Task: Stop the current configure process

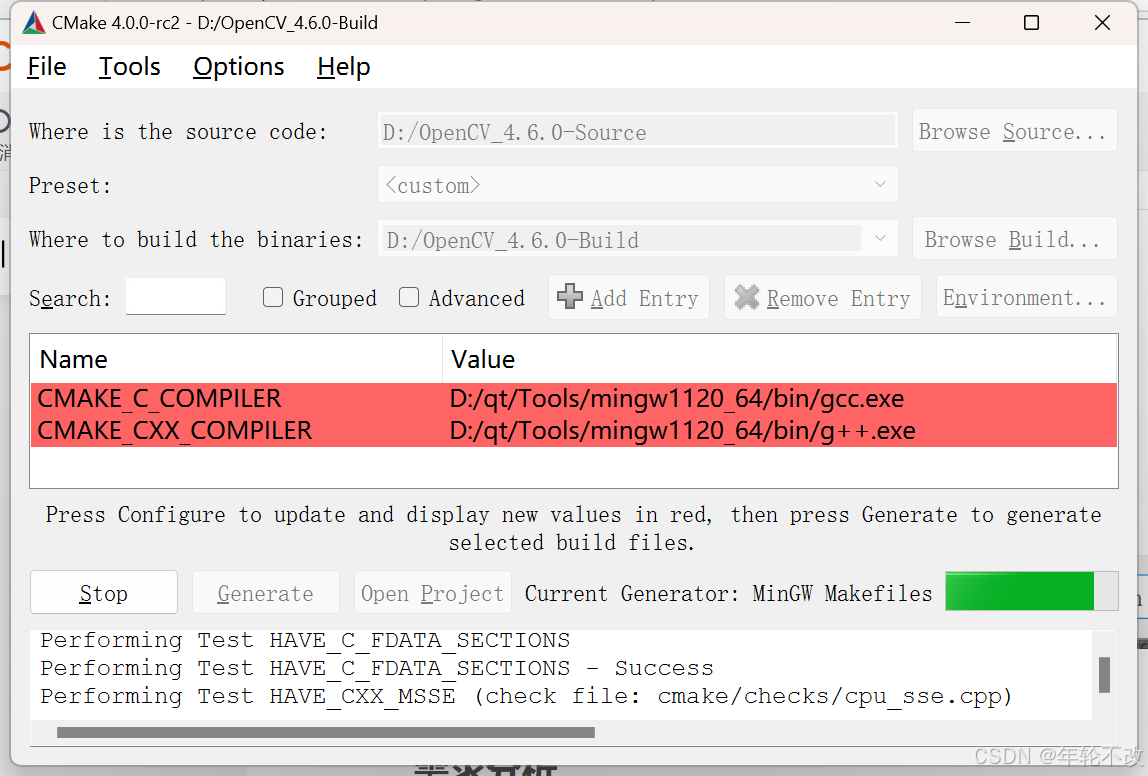Action: tap(104, 592)
